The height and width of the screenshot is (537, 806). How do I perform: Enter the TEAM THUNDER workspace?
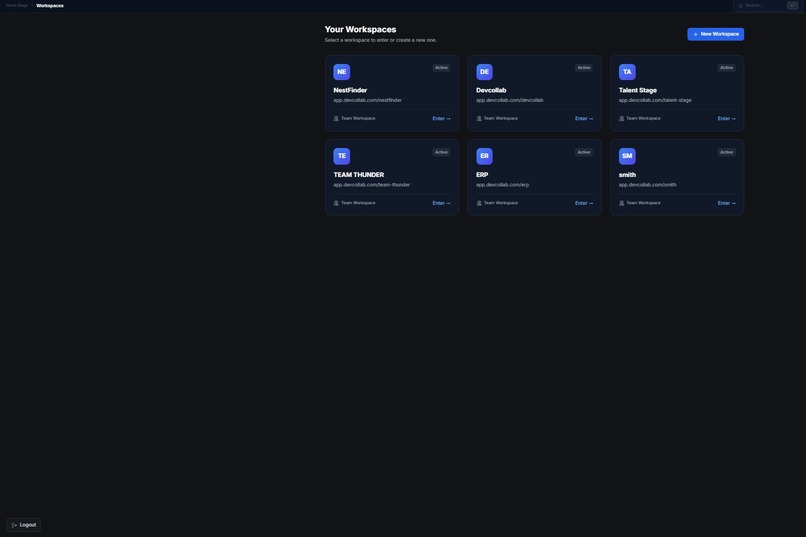click(441, 203)
